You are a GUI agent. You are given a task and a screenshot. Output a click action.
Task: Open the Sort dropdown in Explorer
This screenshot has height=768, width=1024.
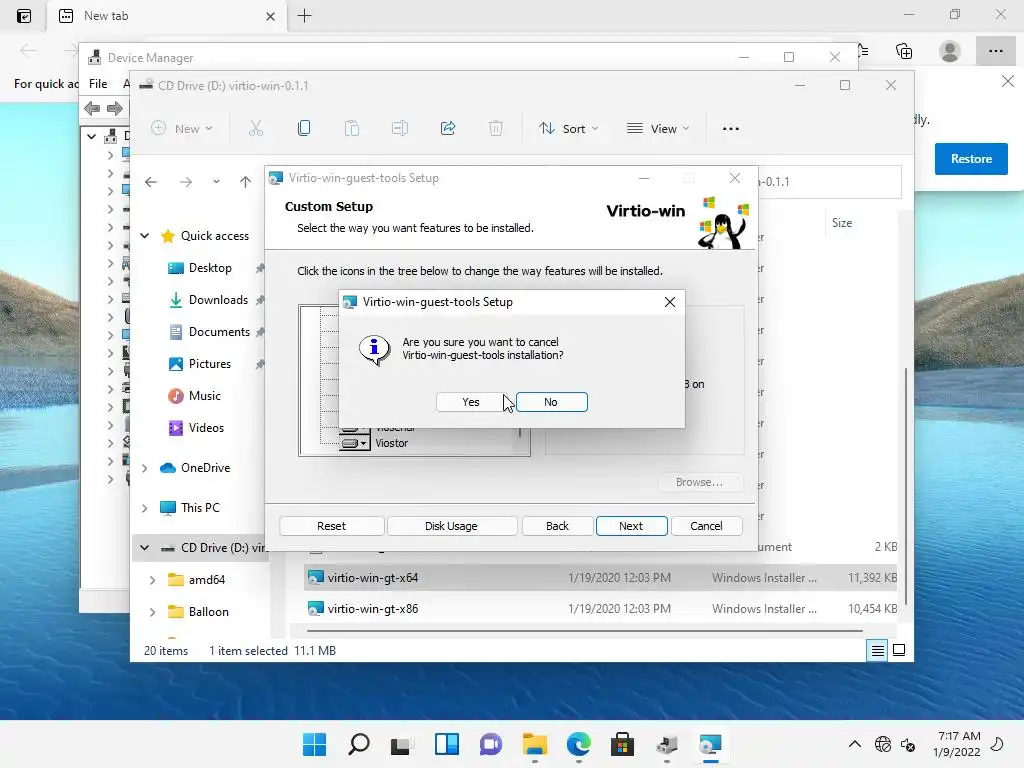click(x=568, y=129)
